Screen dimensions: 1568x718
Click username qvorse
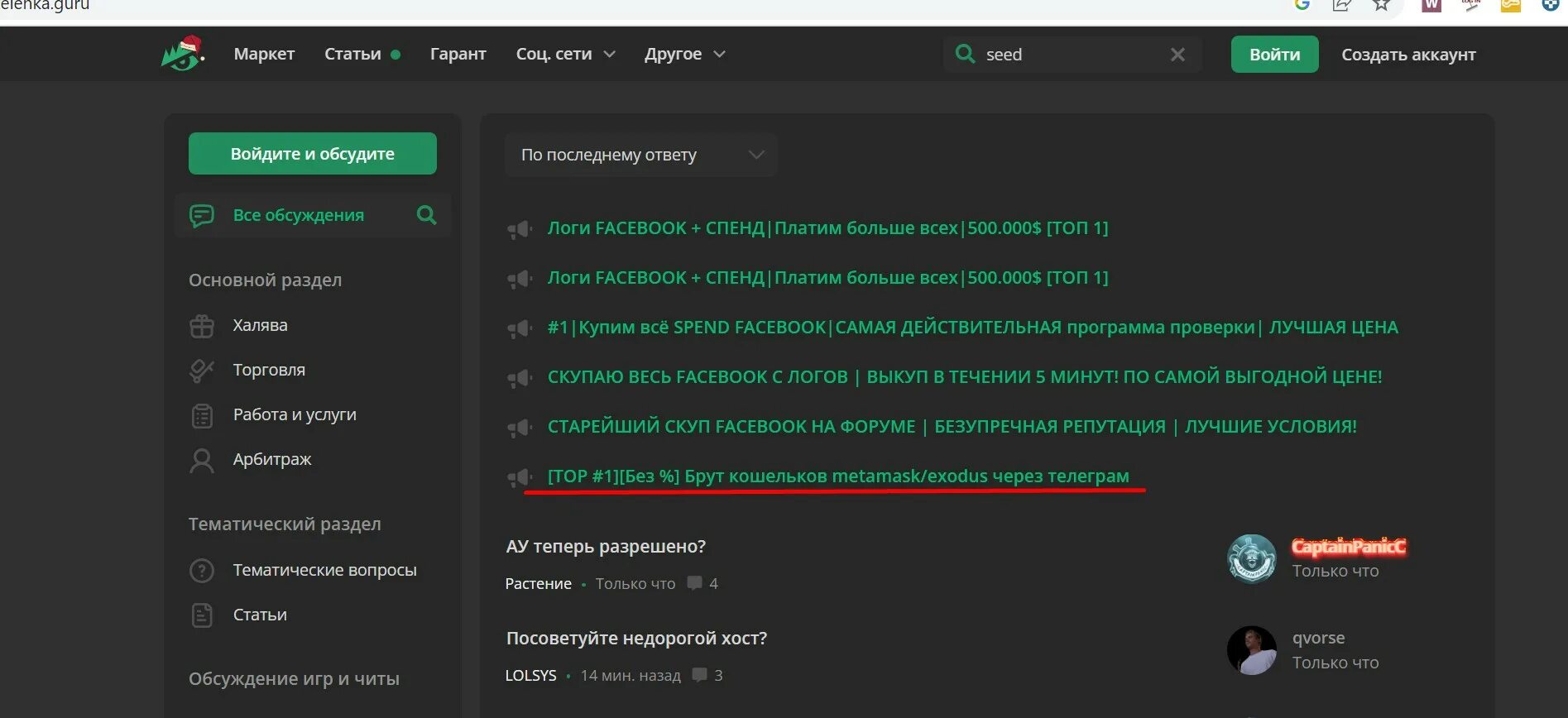coord(1318,638)
